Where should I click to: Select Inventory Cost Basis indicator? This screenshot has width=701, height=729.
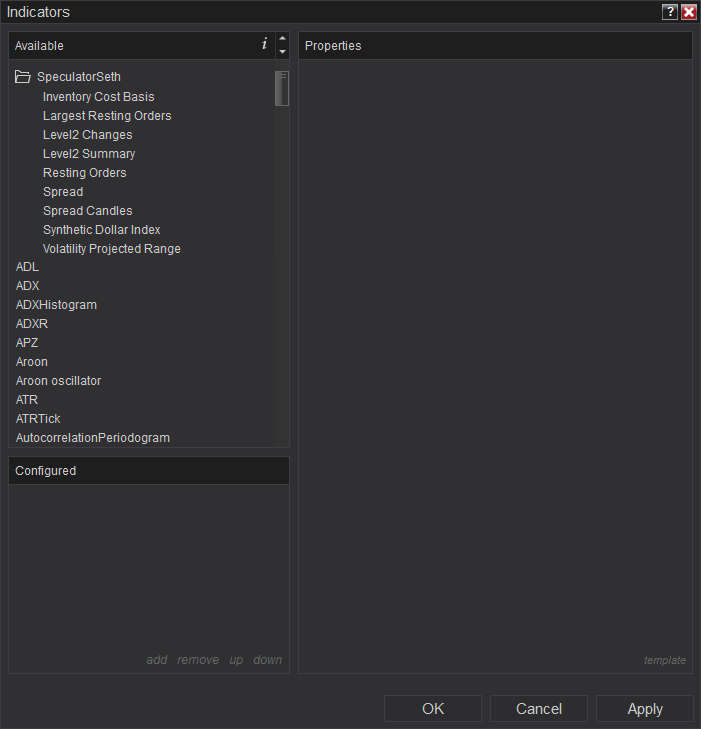(x=99, y=97)
